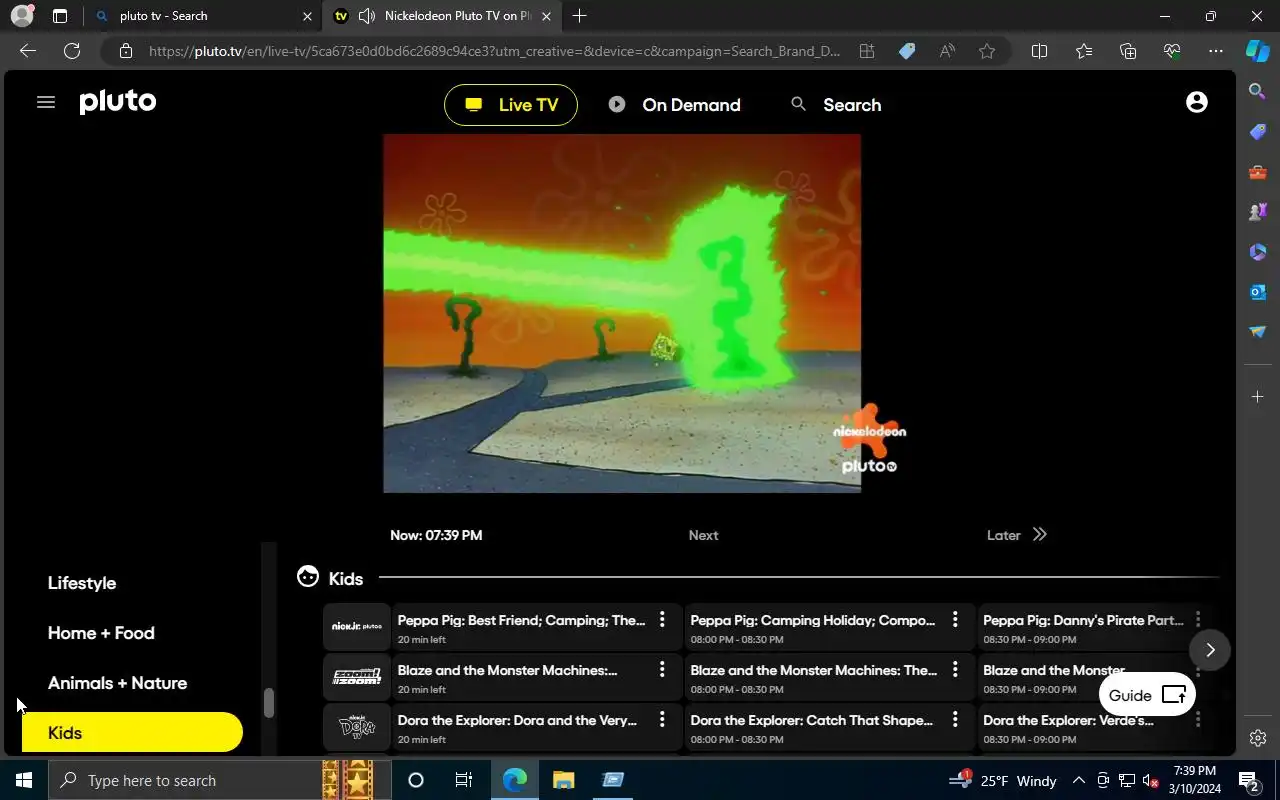Open sidebar settings gear

tap(1258, 738)
